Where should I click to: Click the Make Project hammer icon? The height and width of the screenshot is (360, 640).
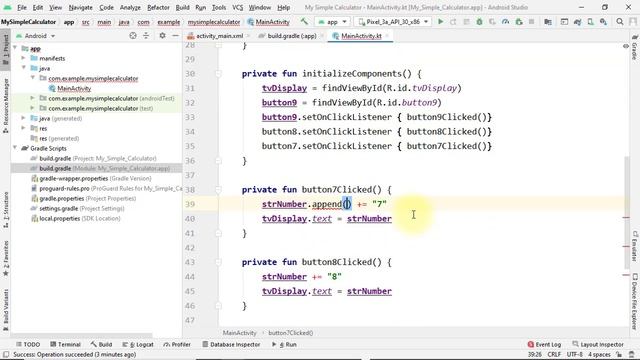(x=304, y=22)
